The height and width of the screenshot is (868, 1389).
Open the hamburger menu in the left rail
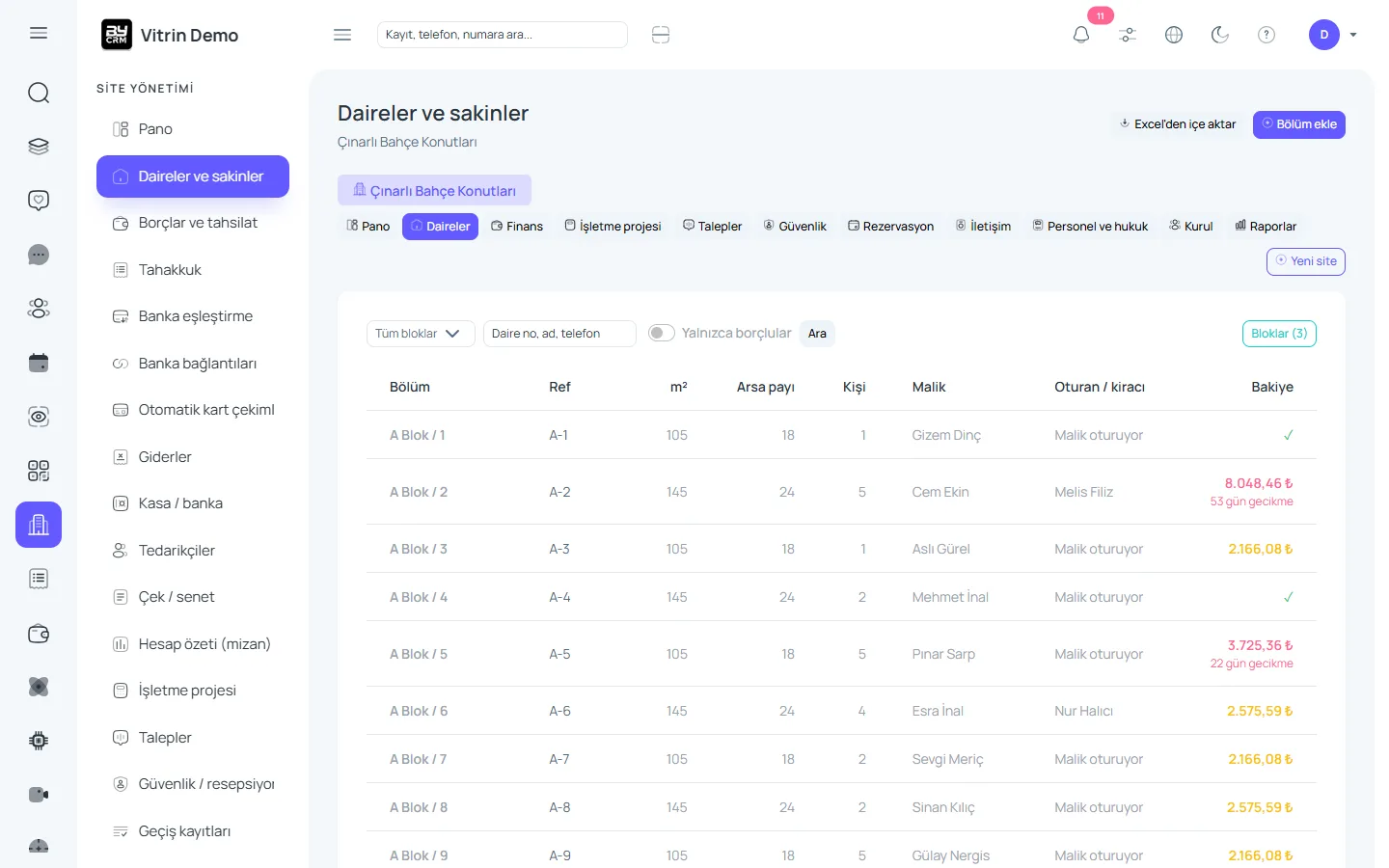[39, 33]
